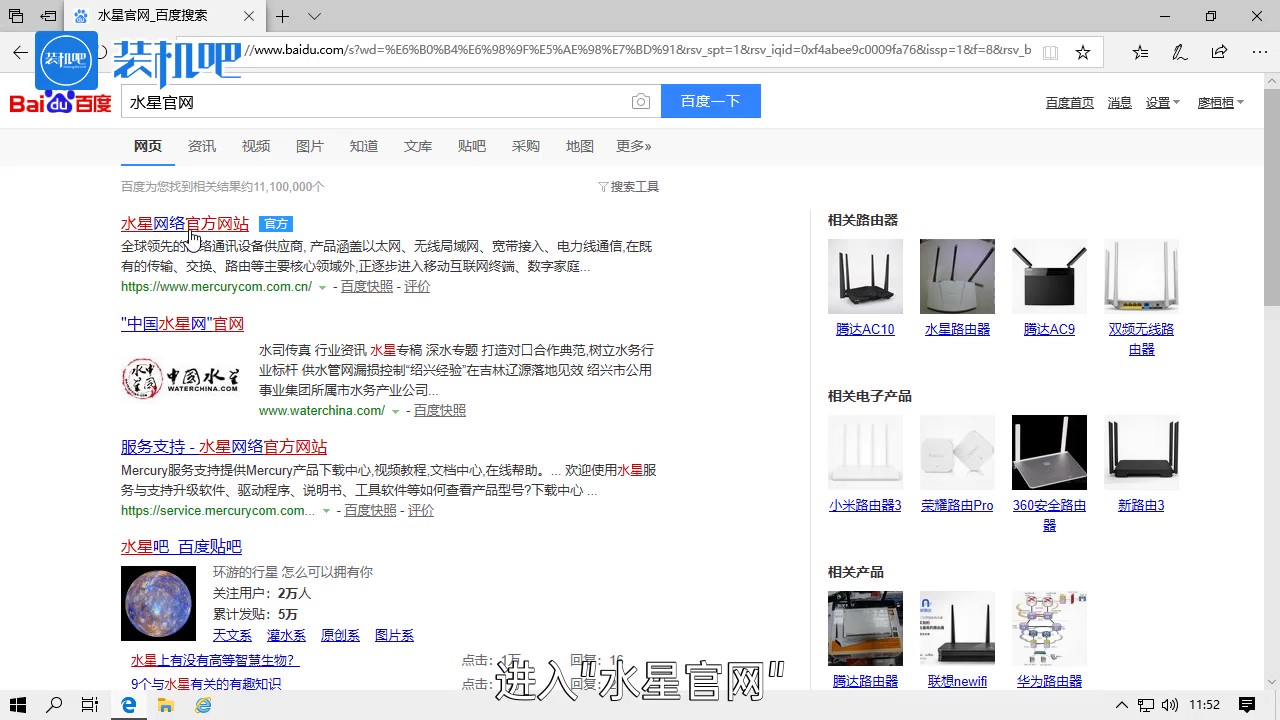Screen dimensions: 1280x720
Task: Share the page using the share icon
Action: coord(1219,51)
